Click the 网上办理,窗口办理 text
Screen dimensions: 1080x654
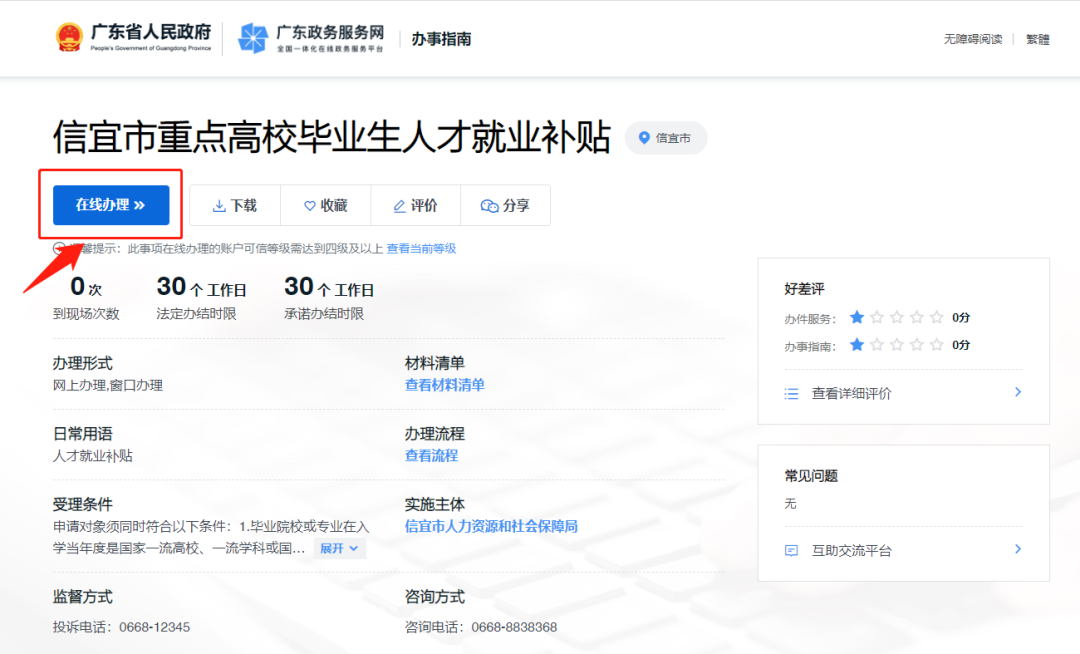tap(107, 386)
